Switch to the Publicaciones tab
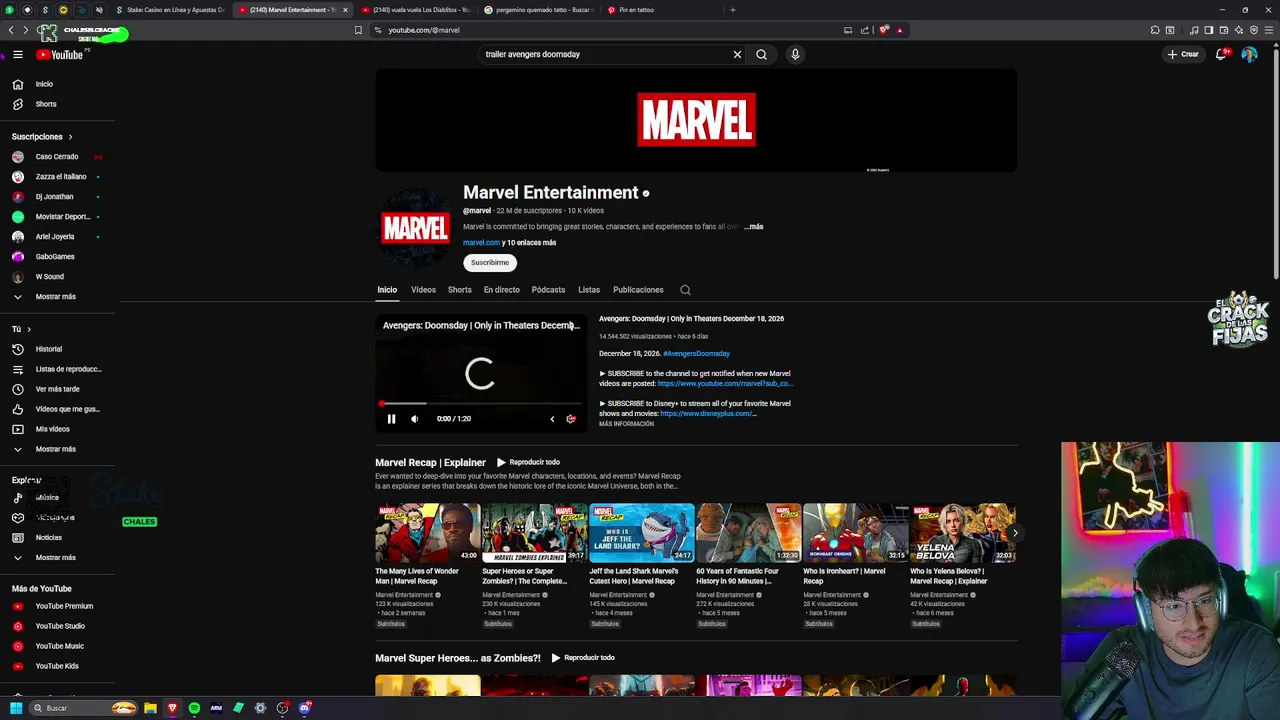Image resolution: width=1280 pixels, height=720 pixels. tap(638, 290)
